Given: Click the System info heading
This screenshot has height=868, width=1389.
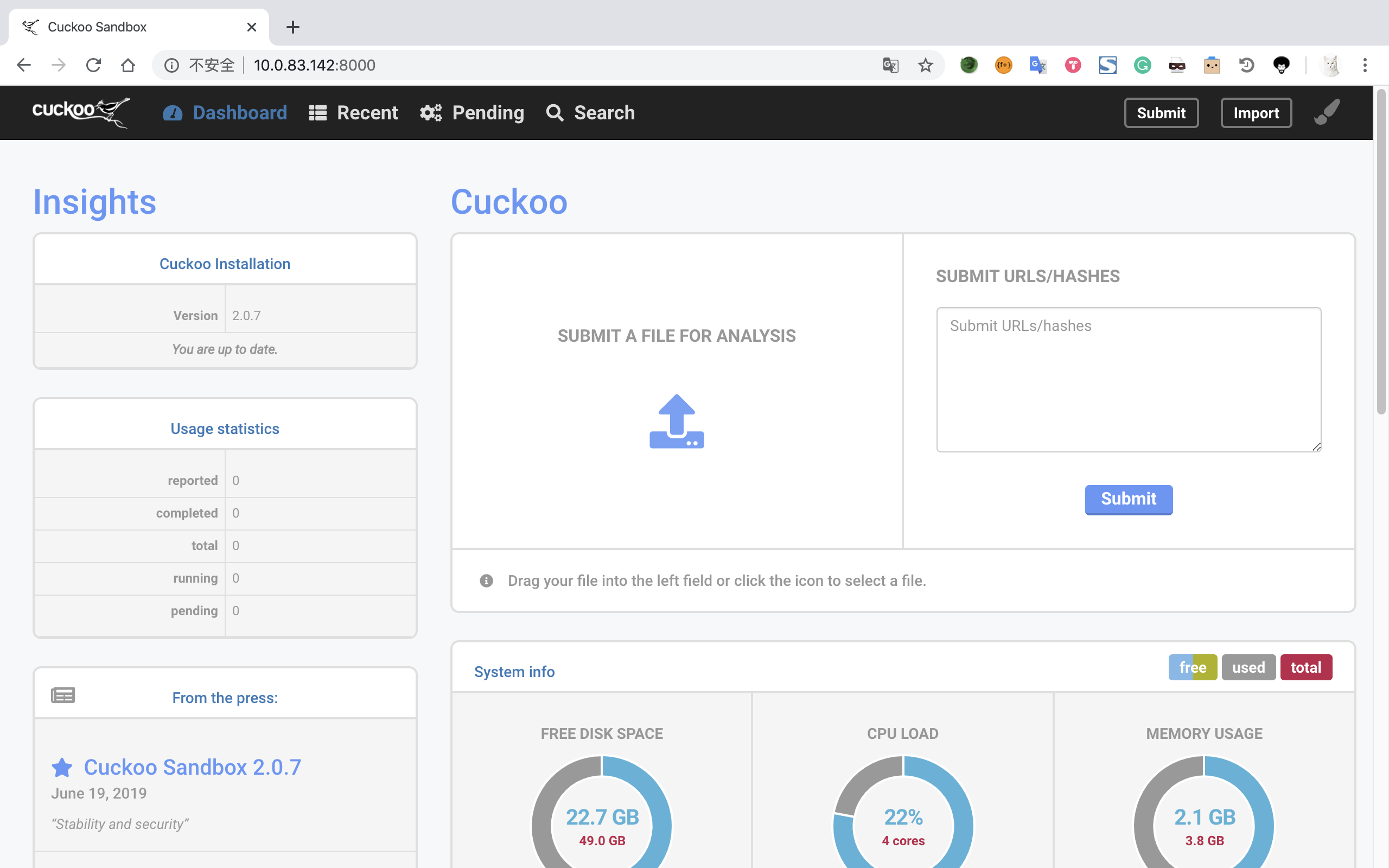Looking at the screenshot, I should [x=514, y=672].
